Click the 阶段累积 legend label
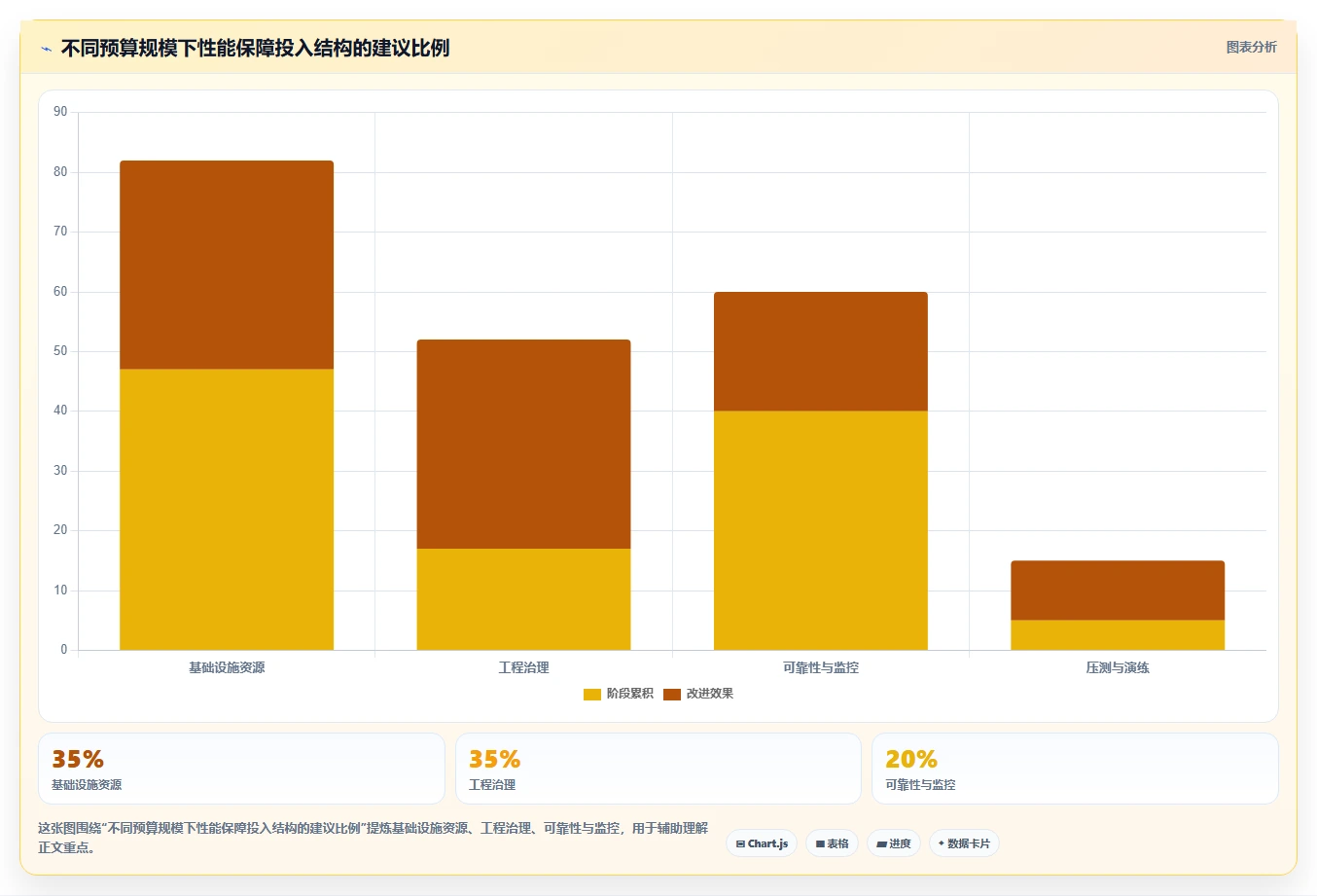This screenshot has height=896, width=1317. [x=629, y=694]
